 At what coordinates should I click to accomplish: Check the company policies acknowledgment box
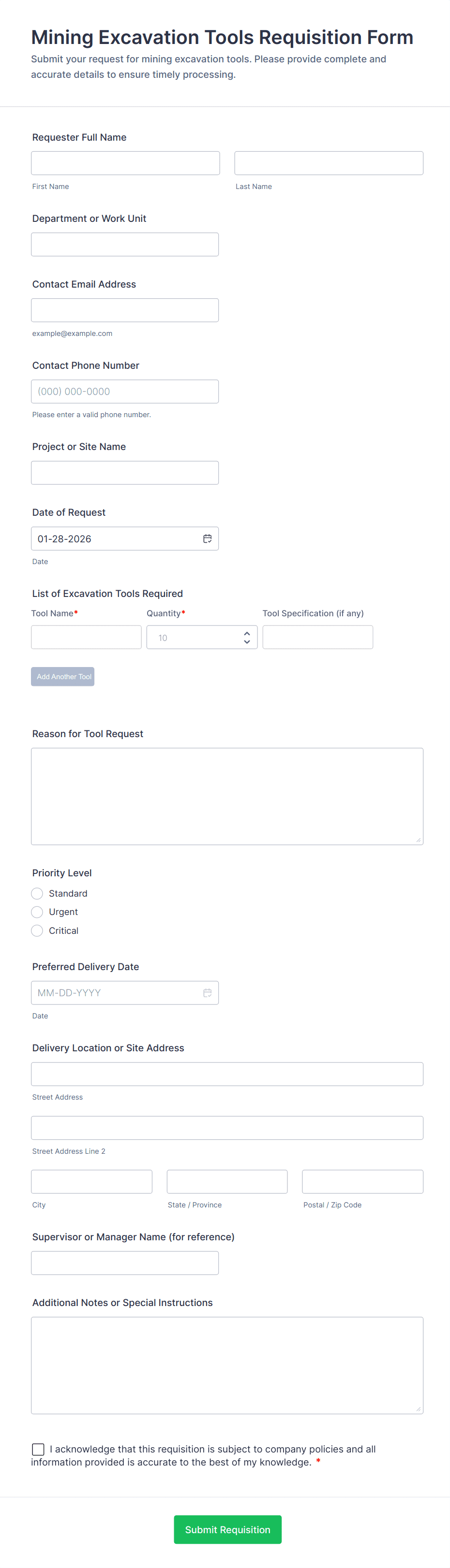tap(38, 1449)
